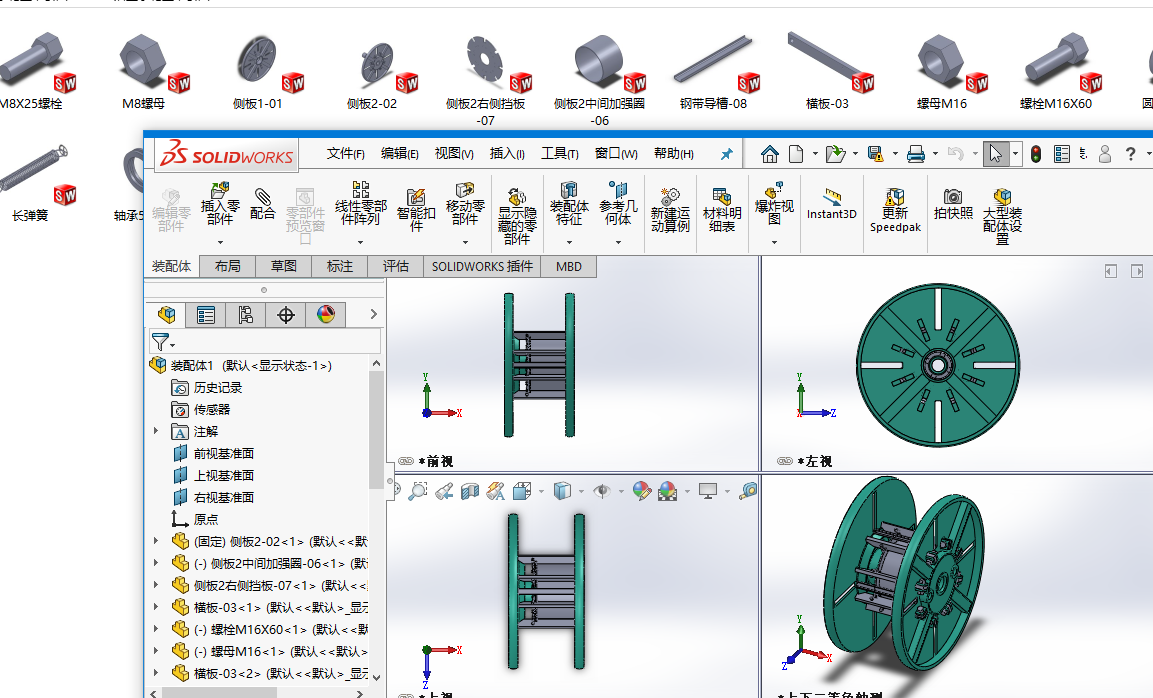Screen dimensions: 1153x698
Task: Open Hide/Show Items eye icon
Action: coord(602,491)
